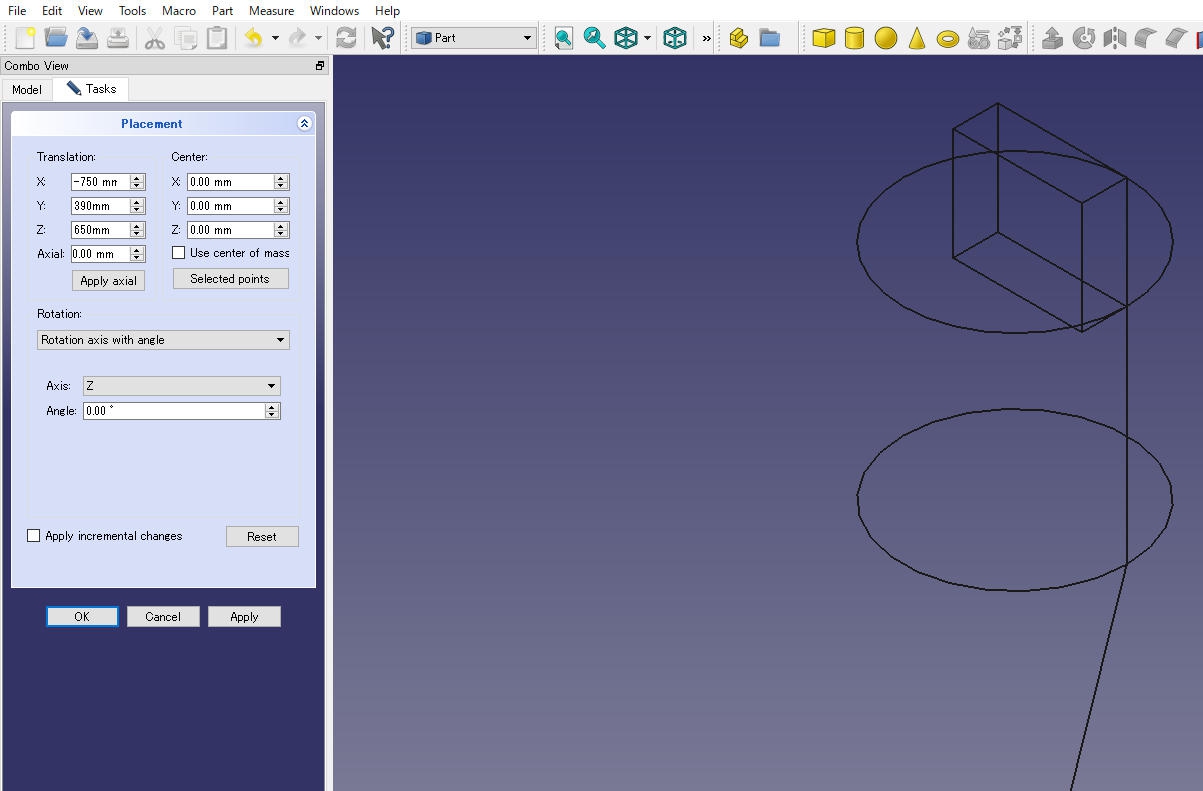
Task: Open the create primitives dialog icon
Action: coord(978,38)
